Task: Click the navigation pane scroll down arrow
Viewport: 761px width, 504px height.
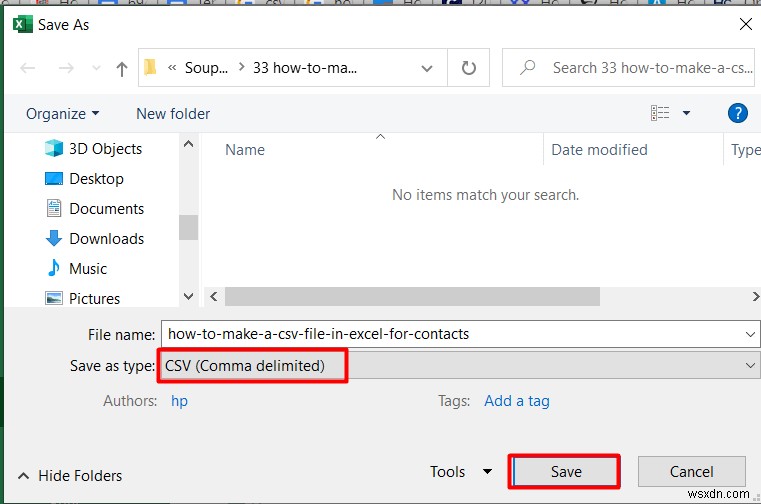Action: 189,296
